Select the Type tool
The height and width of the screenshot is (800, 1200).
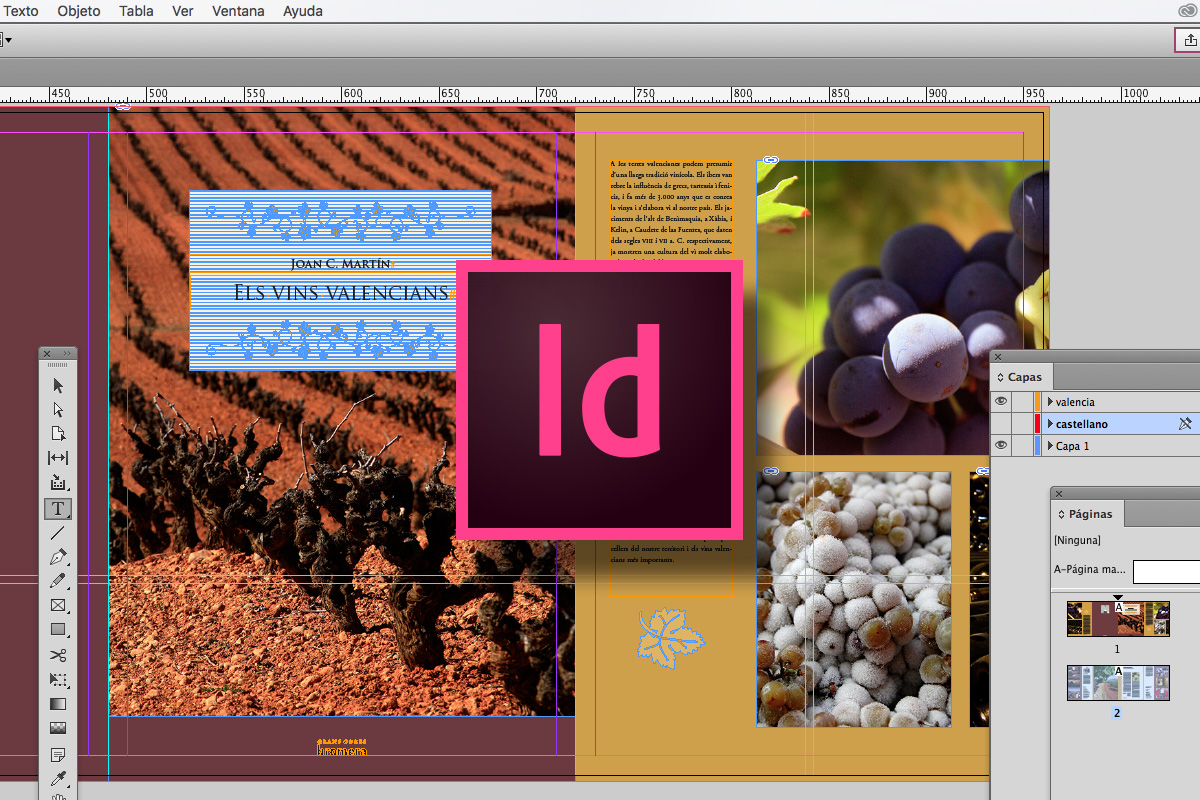58,508
